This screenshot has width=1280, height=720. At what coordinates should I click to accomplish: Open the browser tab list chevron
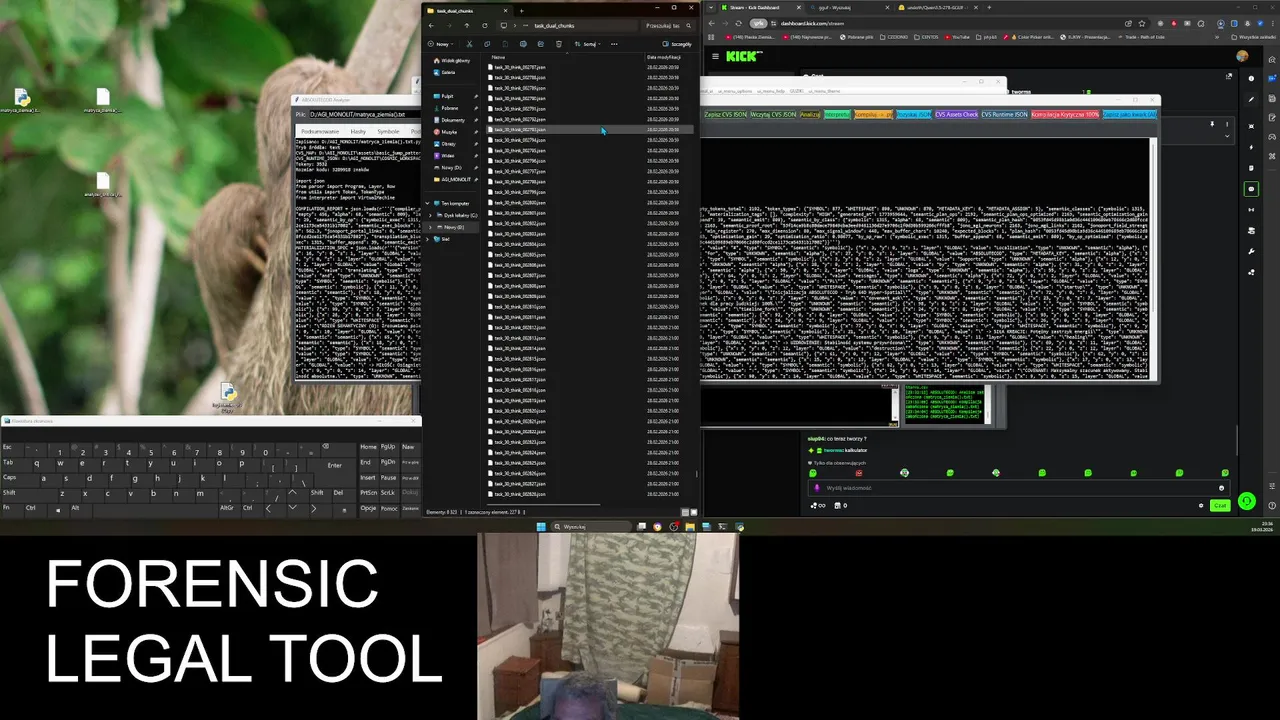point(711,7)
